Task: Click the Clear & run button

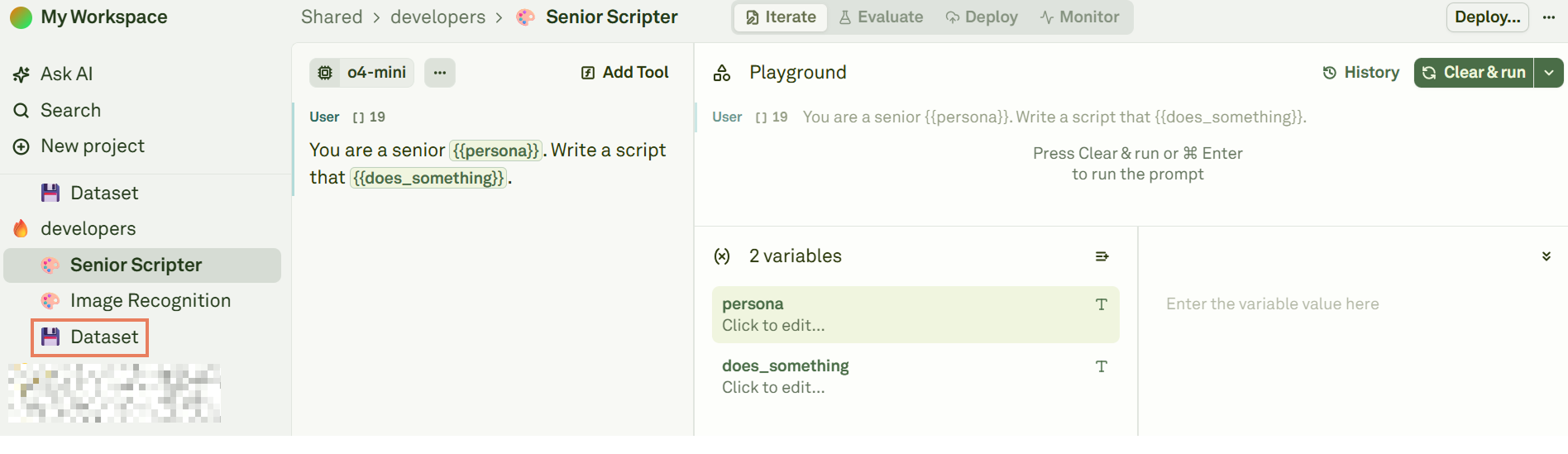Action: coord(1474,73)
